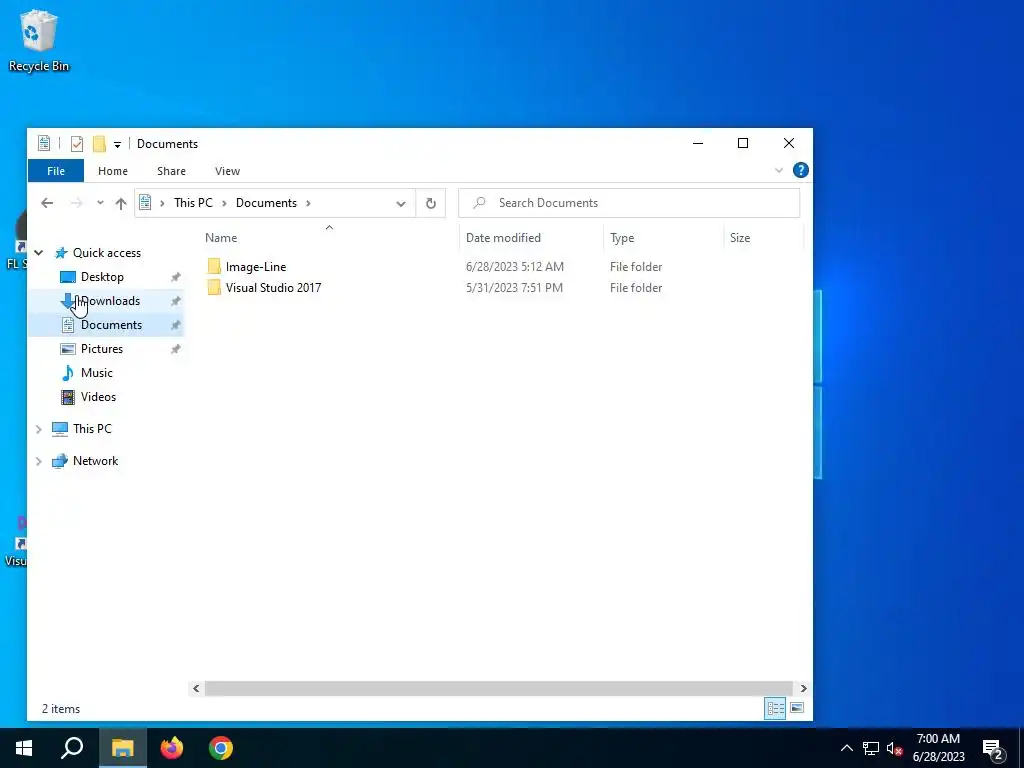Screen dimensions: 1024x768
Task: Launch Firefox from the taskbar
Action: [172, 748]
